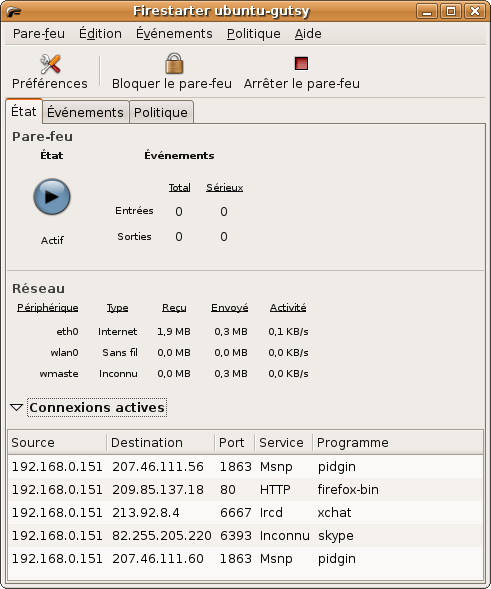Sort connections by Port column header
This screenshot has width=491, height=589.
tap(234, 443)
